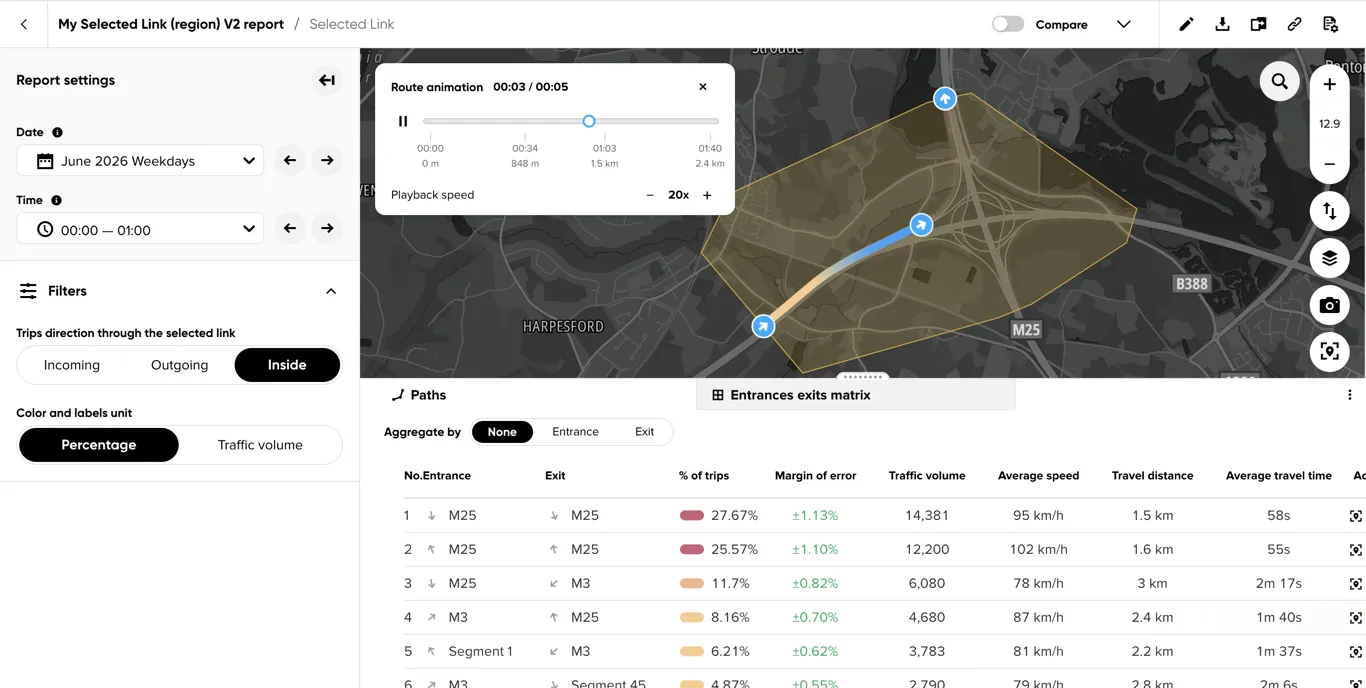1366x688 pixels.
Task: Go to previous date period
Action: tap(290, 160)
